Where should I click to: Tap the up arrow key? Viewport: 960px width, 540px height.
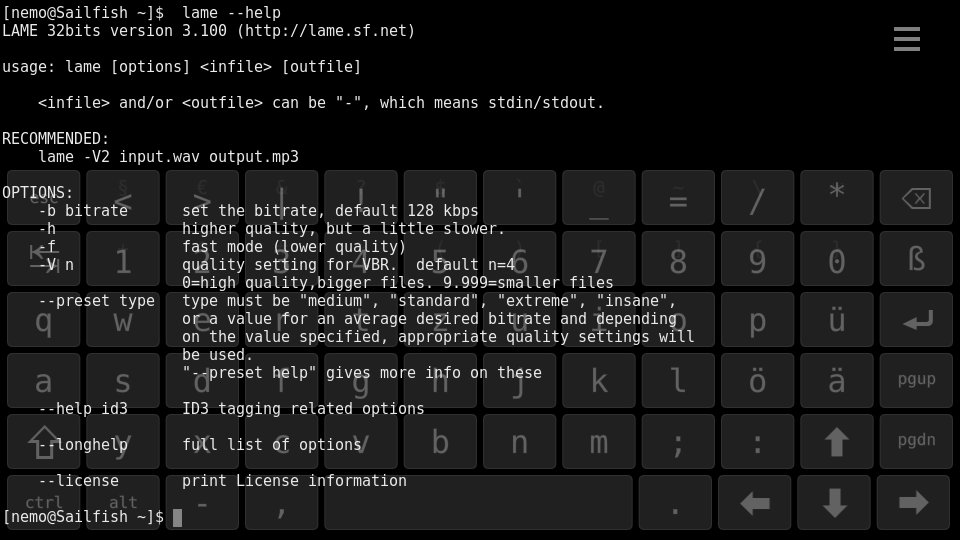coord(836,441)
